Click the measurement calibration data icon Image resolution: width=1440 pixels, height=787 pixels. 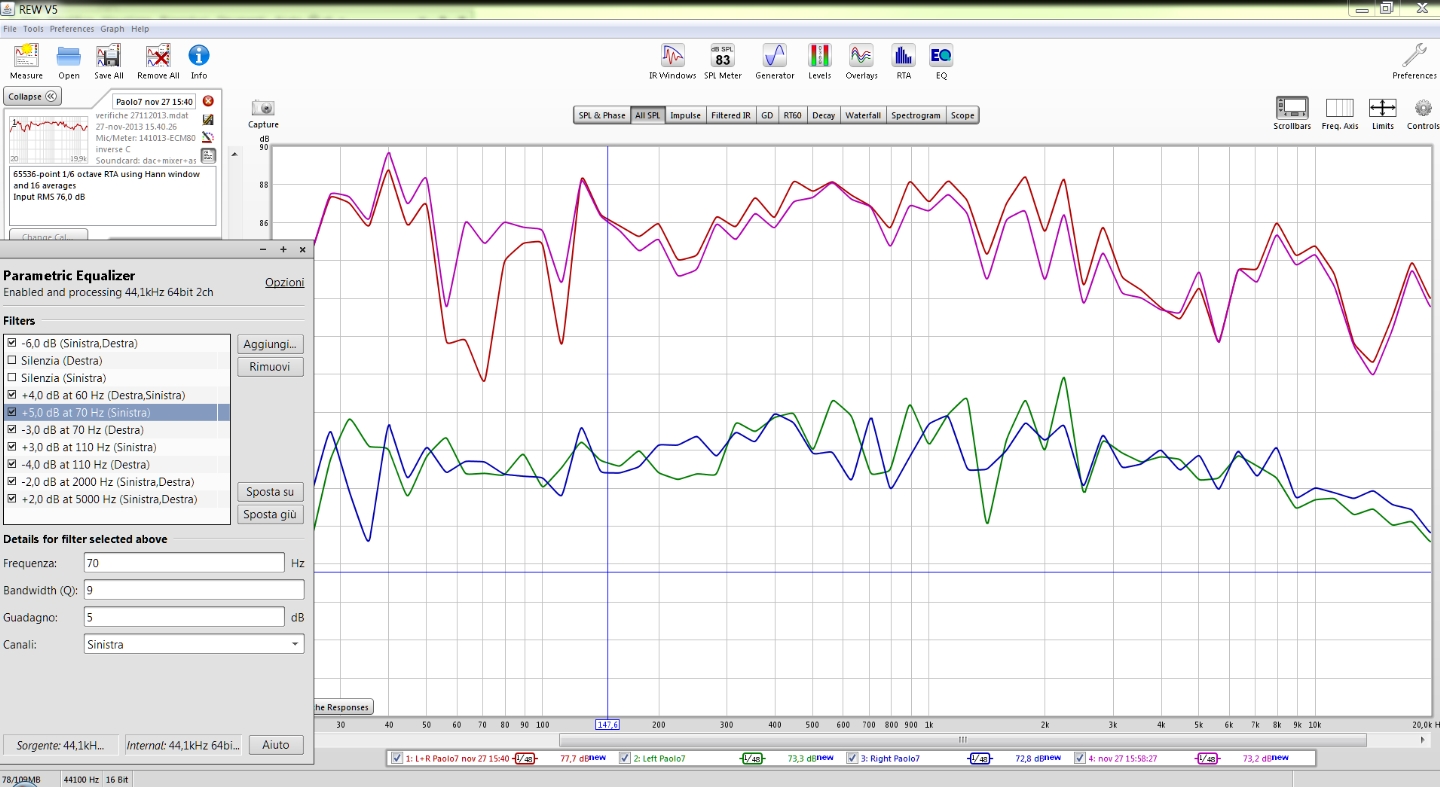[x=208, y=119]
